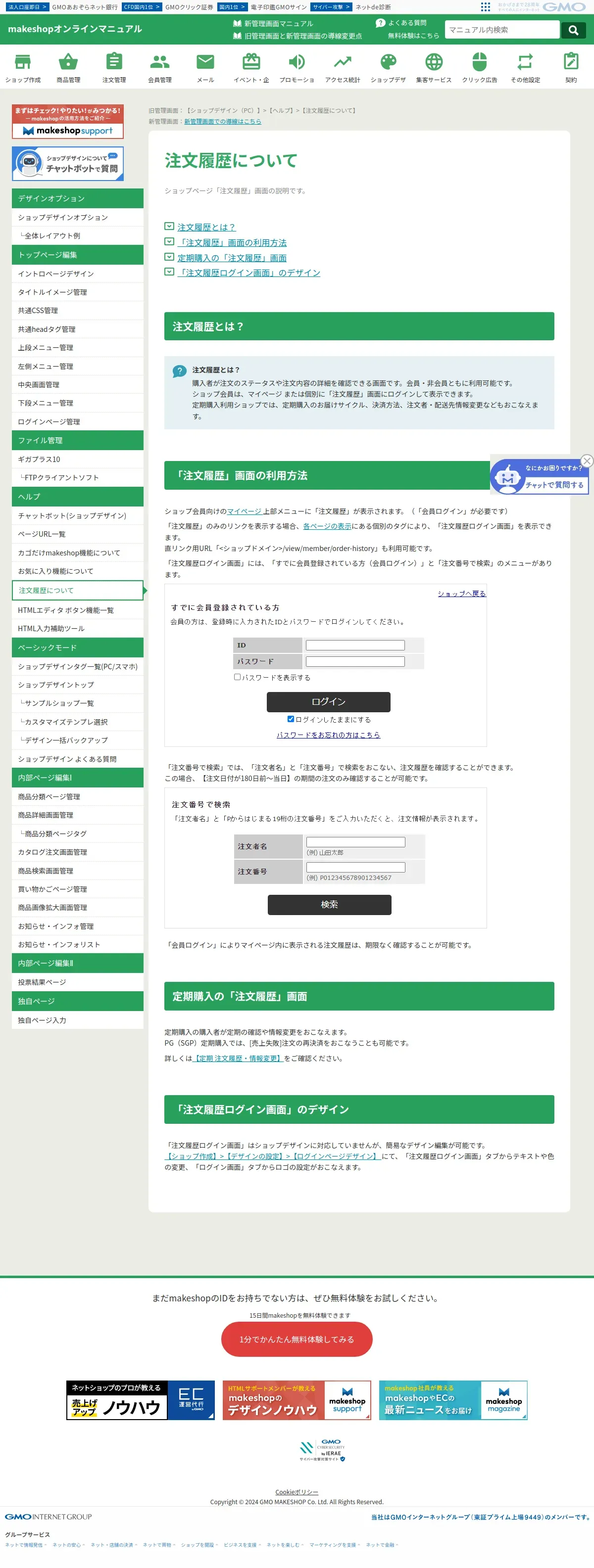Open 商品詳細画面管理 in sidebar
594x1568 pixels.
77,815
